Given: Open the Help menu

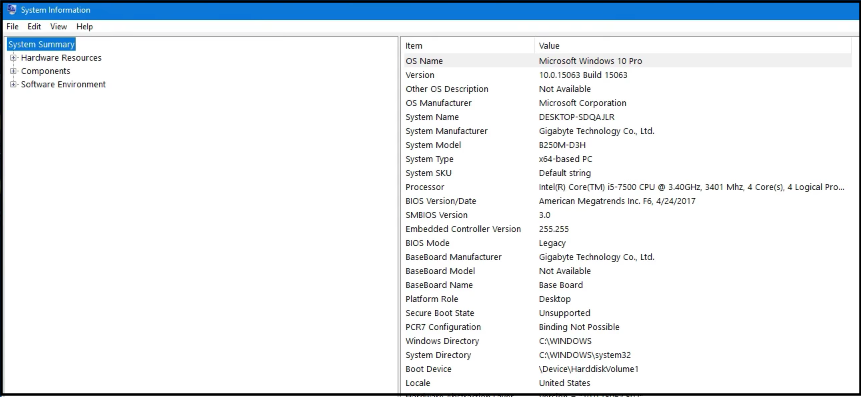Looking at the screenshot, I should [x=85, y=26].
